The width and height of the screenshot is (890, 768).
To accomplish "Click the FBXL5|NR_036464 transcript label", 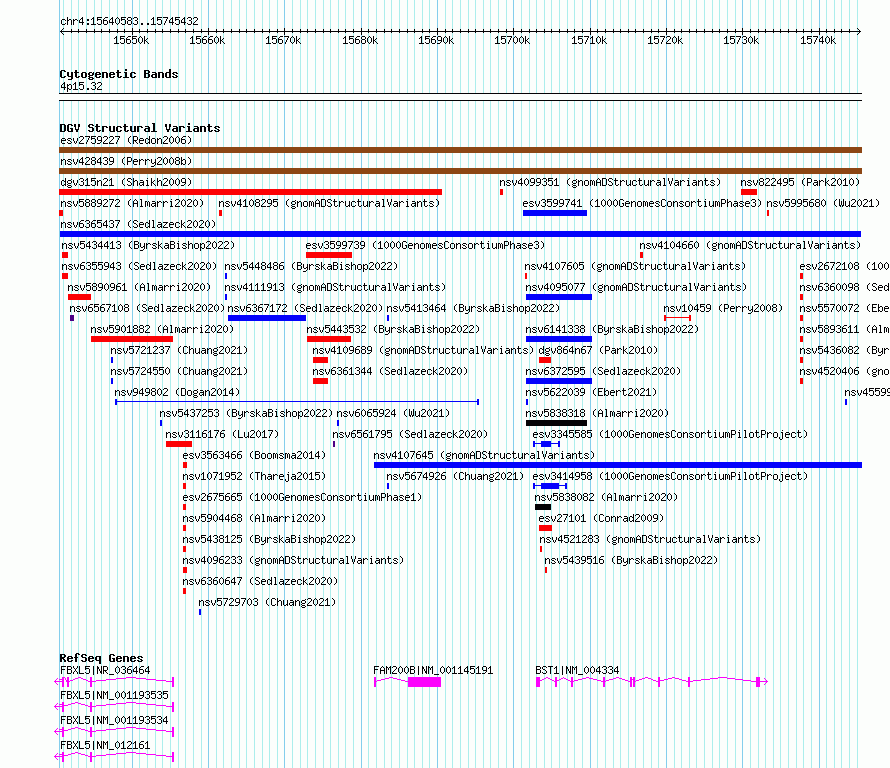I will tap(105, 670).
